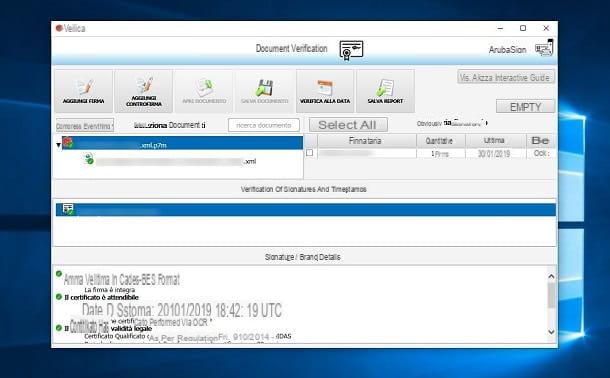Click the Signature / Brand Details header
Viewport: 610px width, 378px height.
(x=303, y=257)
